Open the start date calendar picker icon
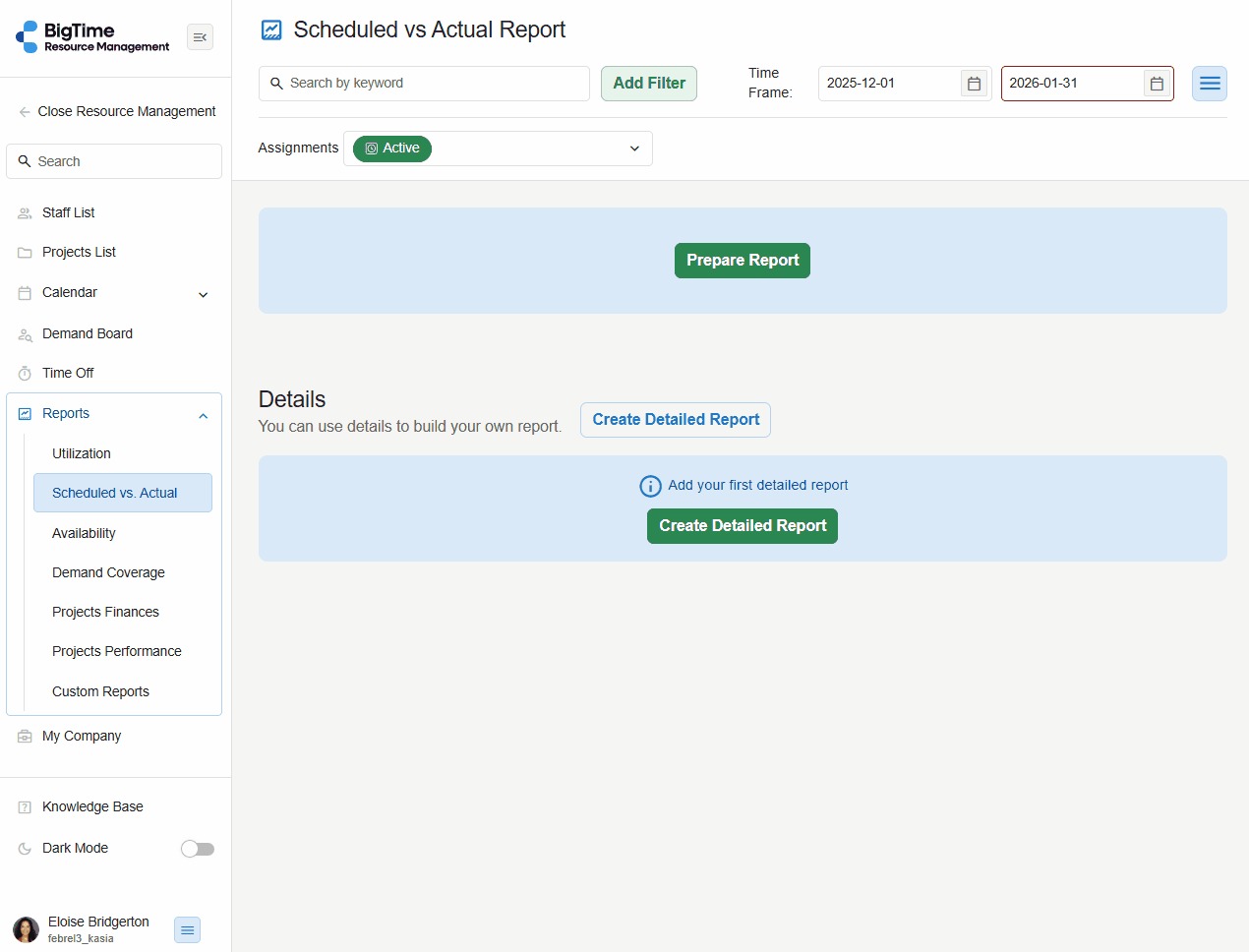The image size is (1249, 952). (974, 84)
